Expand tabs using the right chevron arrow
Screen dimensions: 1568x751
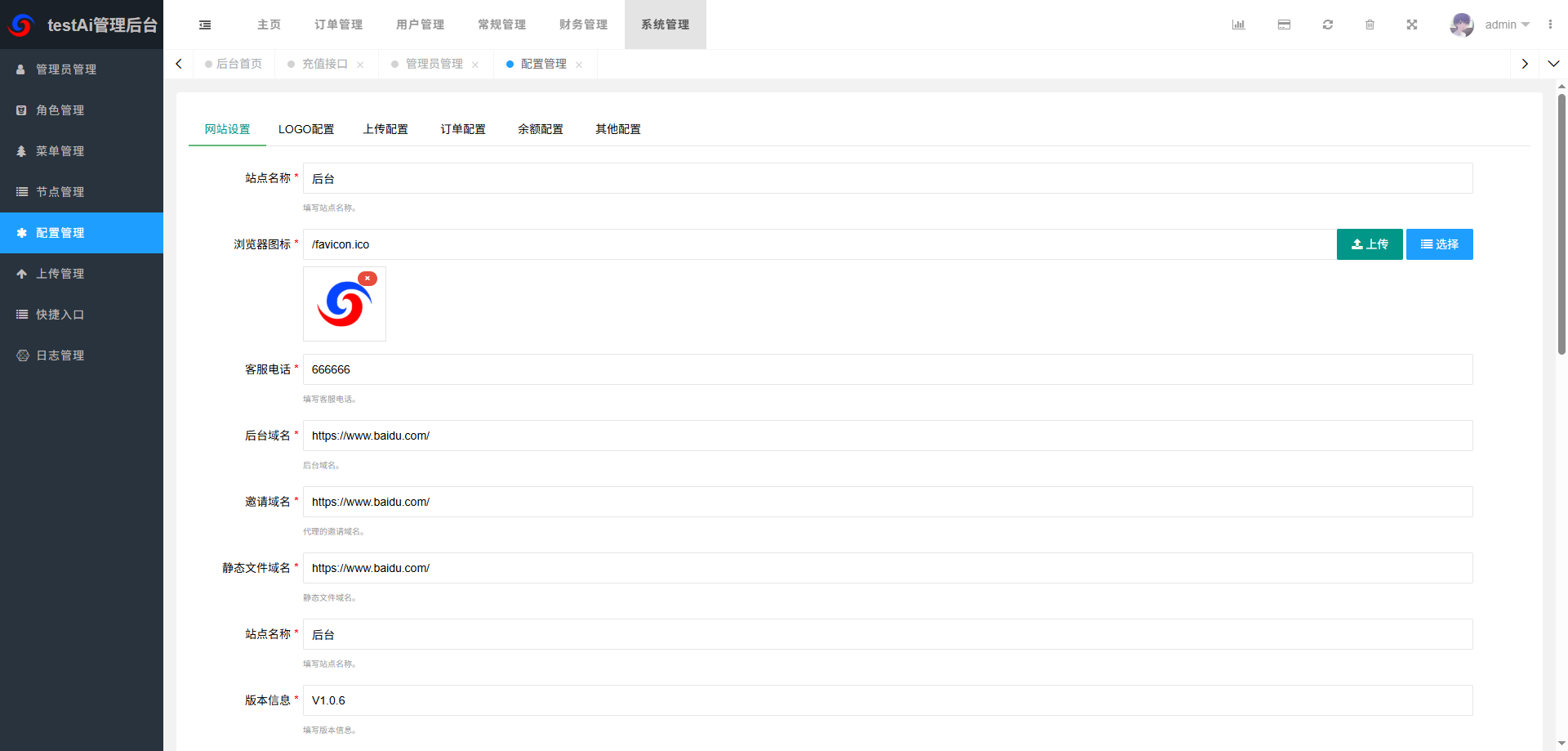pos(1524,63)
